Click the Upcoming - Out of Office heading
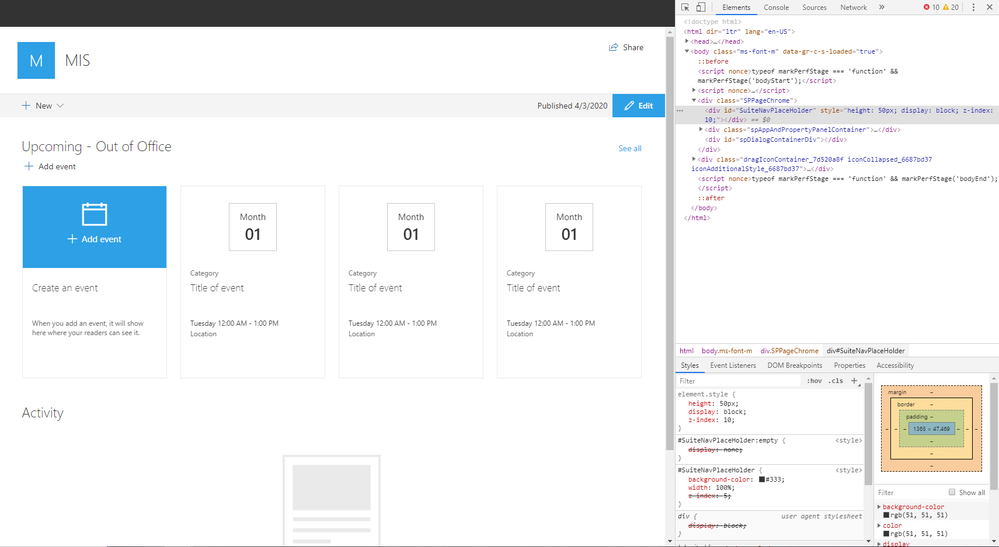The image size is (999, 547). tap(97, 146)
